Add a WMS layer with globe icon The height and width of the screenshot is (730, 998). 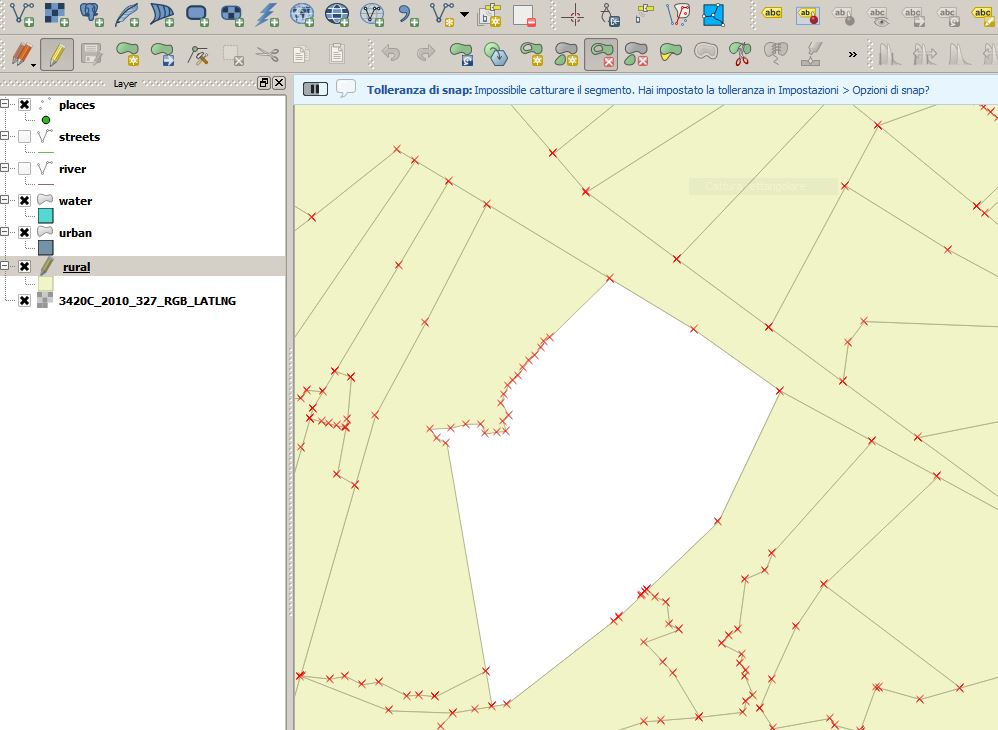point(302,14)
